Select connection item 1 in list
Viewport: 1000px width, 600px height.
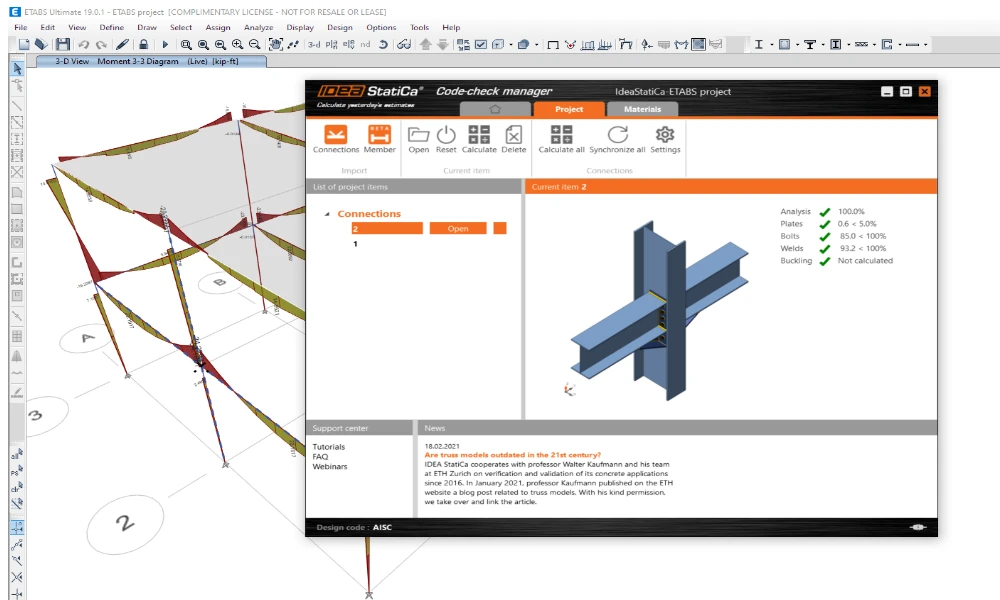pyautogui.click(x=355, y=244)
